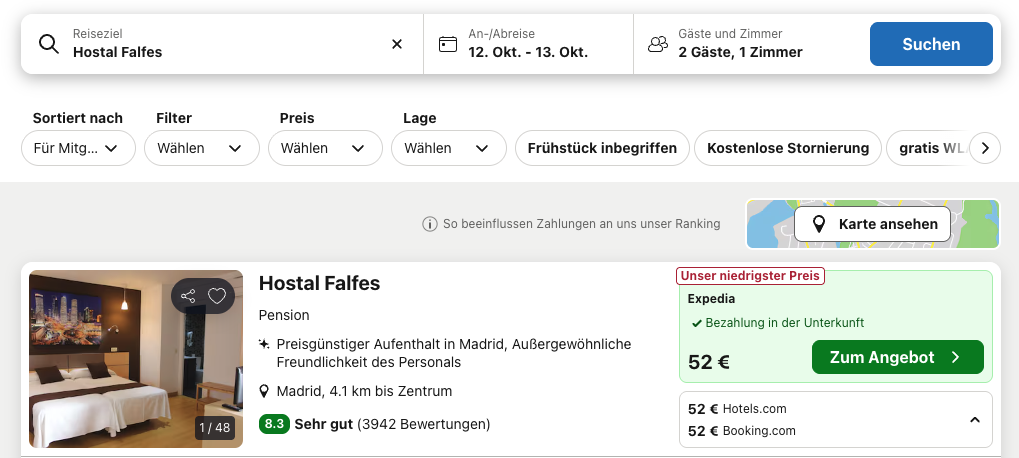Open the Preis Wählen dropdown
Viewport: 1019px width, 458px height.
tap(325, 148)
